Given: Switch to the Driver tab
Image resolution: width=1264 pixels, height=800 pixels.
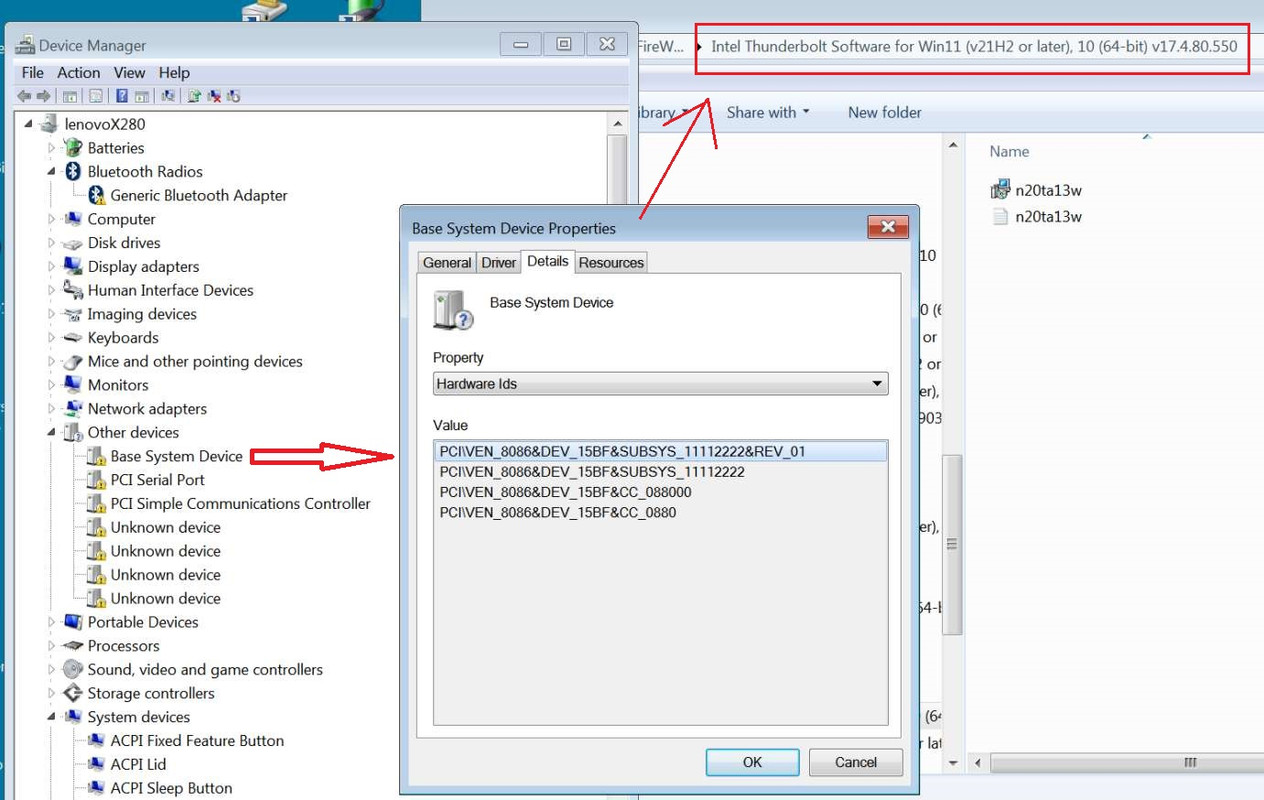Looking at the screenshot, I should click(x=499, y=263).
